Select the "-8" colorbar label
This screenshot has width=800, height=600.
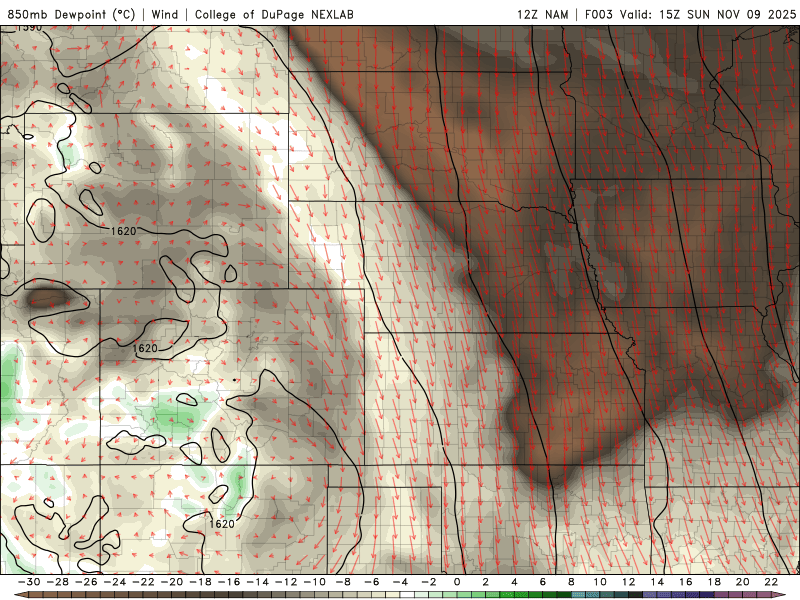tap(344, 582)
